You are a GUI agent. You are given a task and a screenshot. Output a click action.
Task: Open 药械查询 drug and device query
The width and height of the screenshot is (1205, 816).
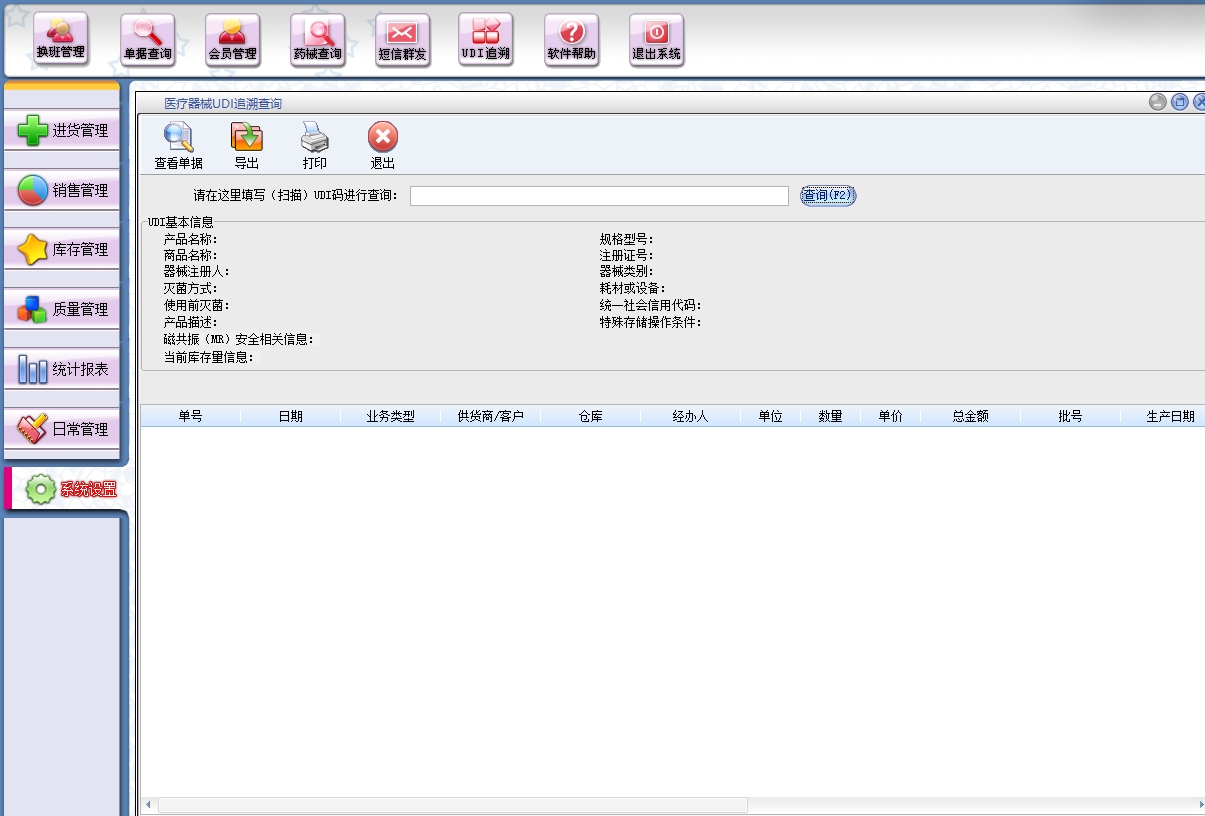tap(317, 41)
